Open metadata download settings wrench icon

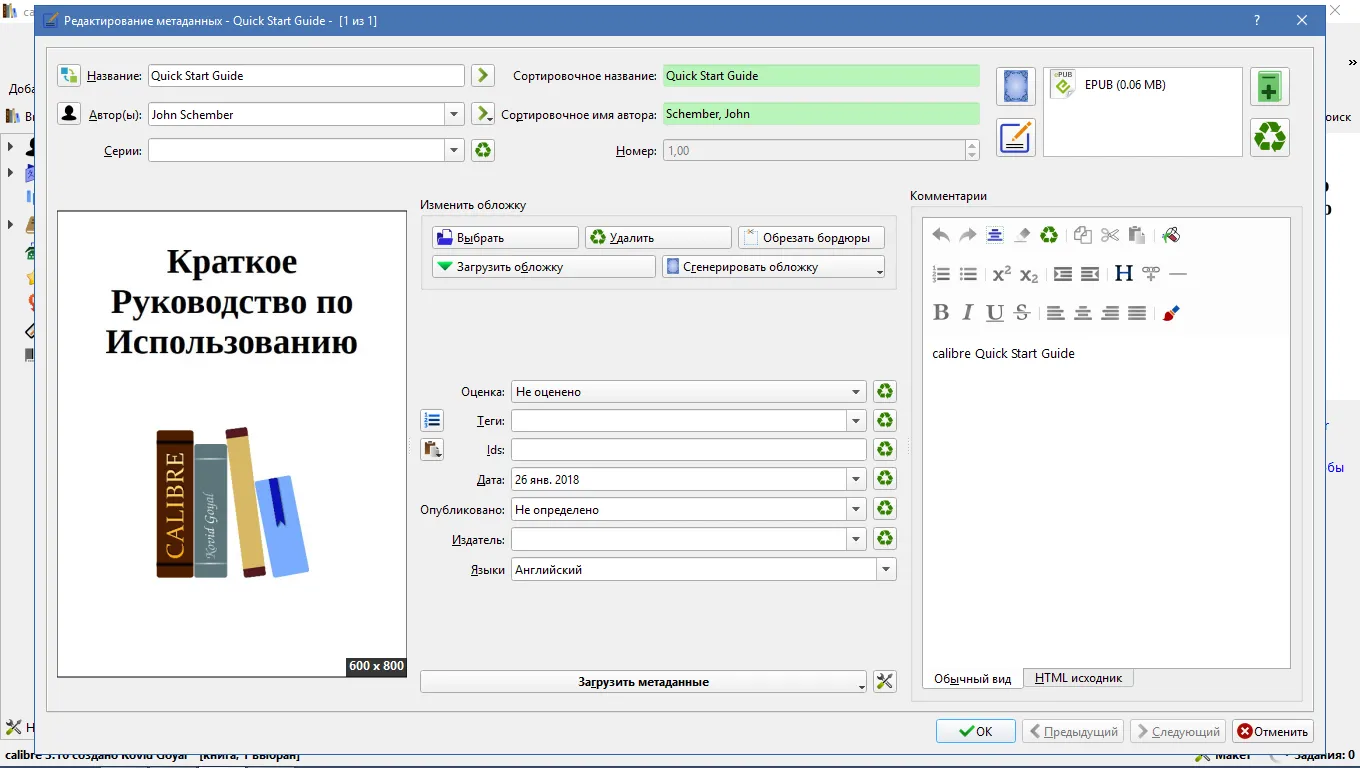click(x=884, y=682)
